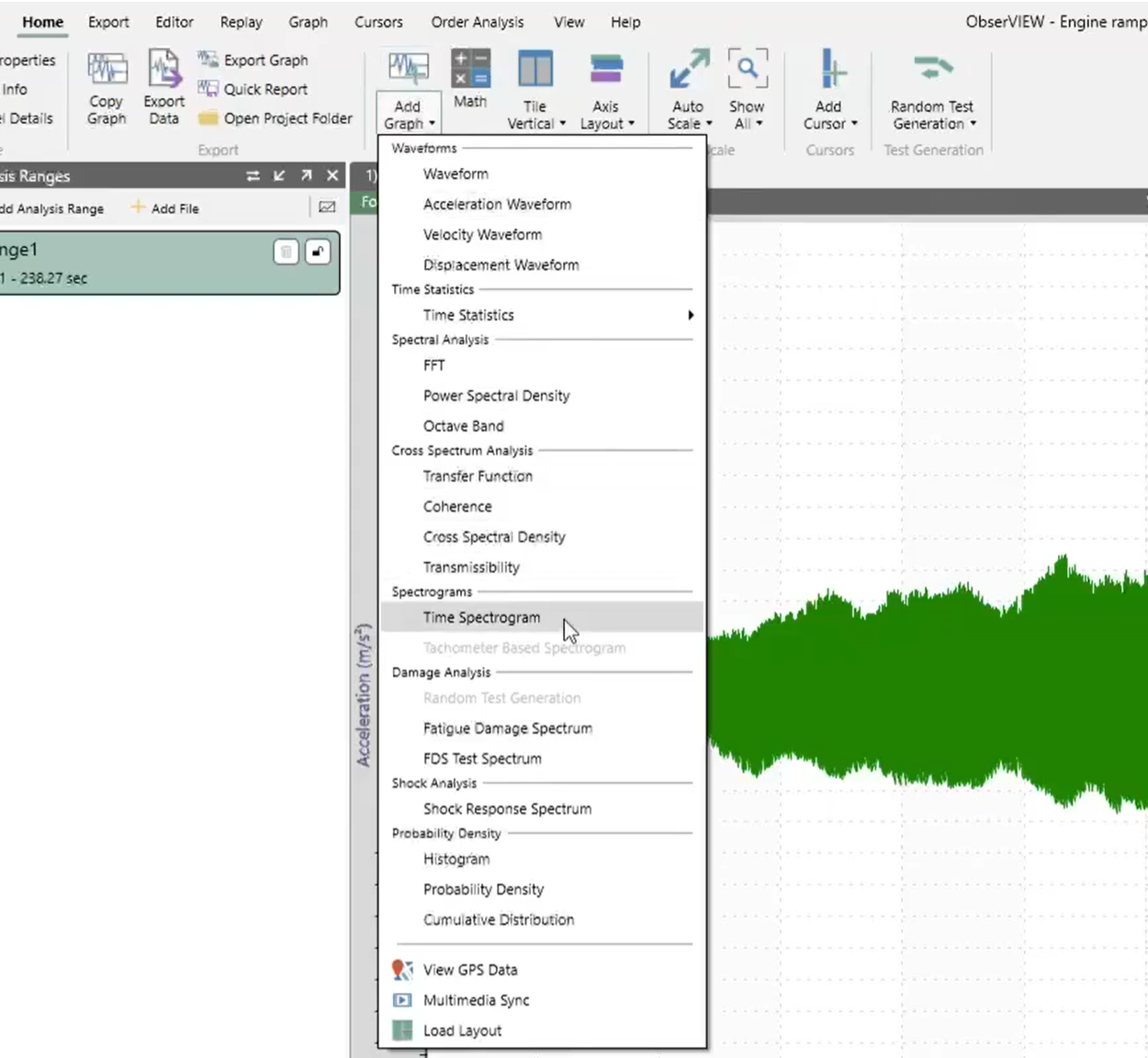Choose Probability Density graph entry
Image resolution: width=1148 pixels, height=1058 pixels.
point(542,890)
